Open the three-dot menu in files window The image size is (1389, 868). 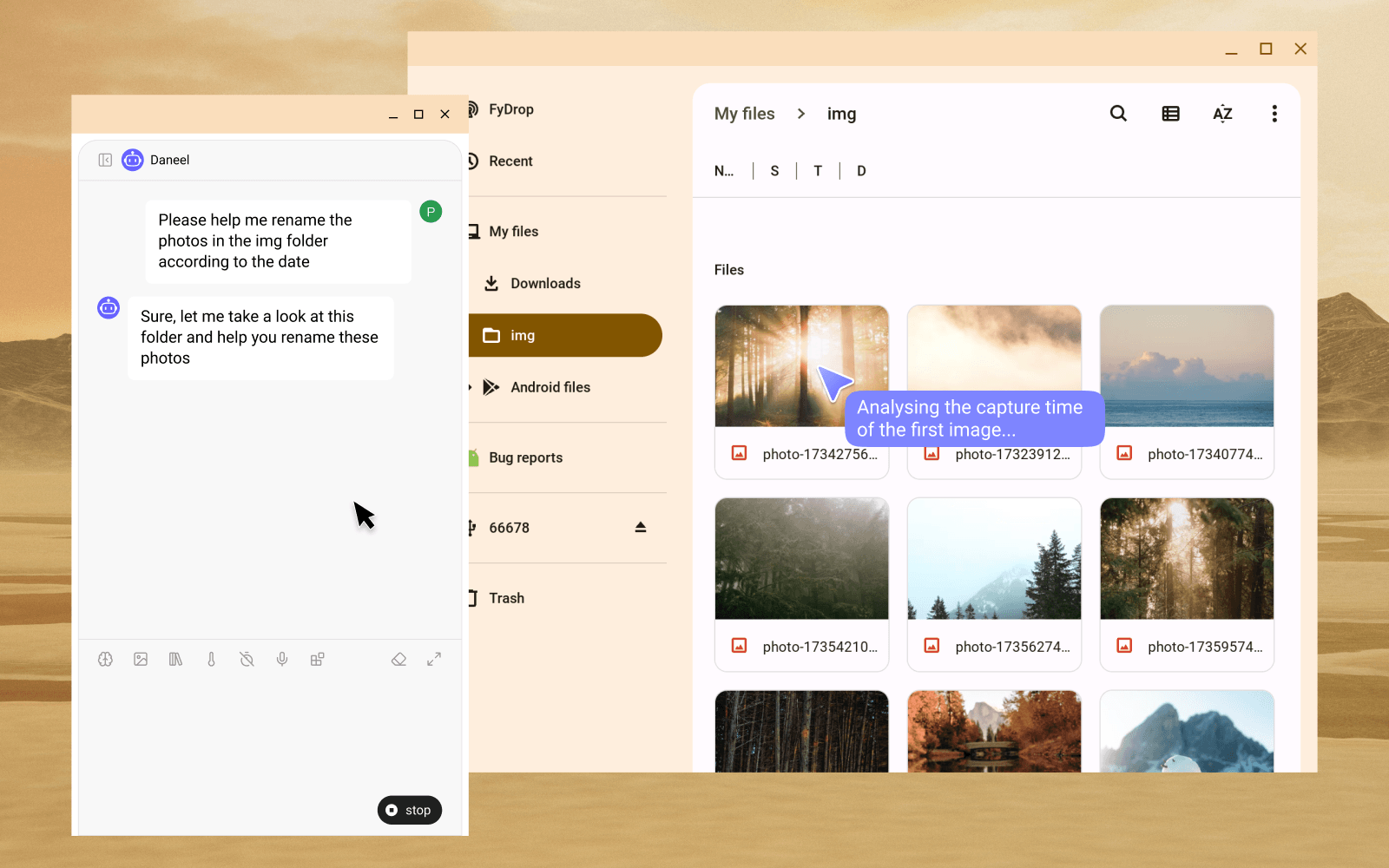pos(1274,113)
